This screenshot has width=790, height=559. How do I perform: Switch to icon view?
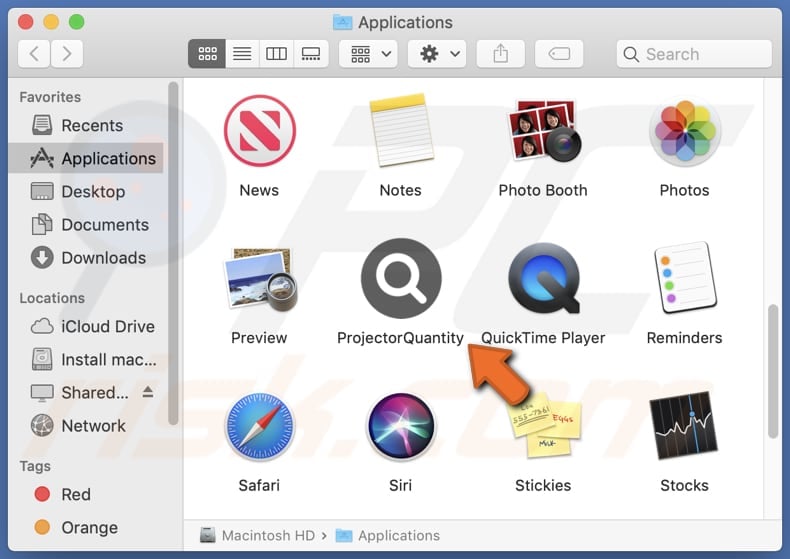click(x=207, y=53)
